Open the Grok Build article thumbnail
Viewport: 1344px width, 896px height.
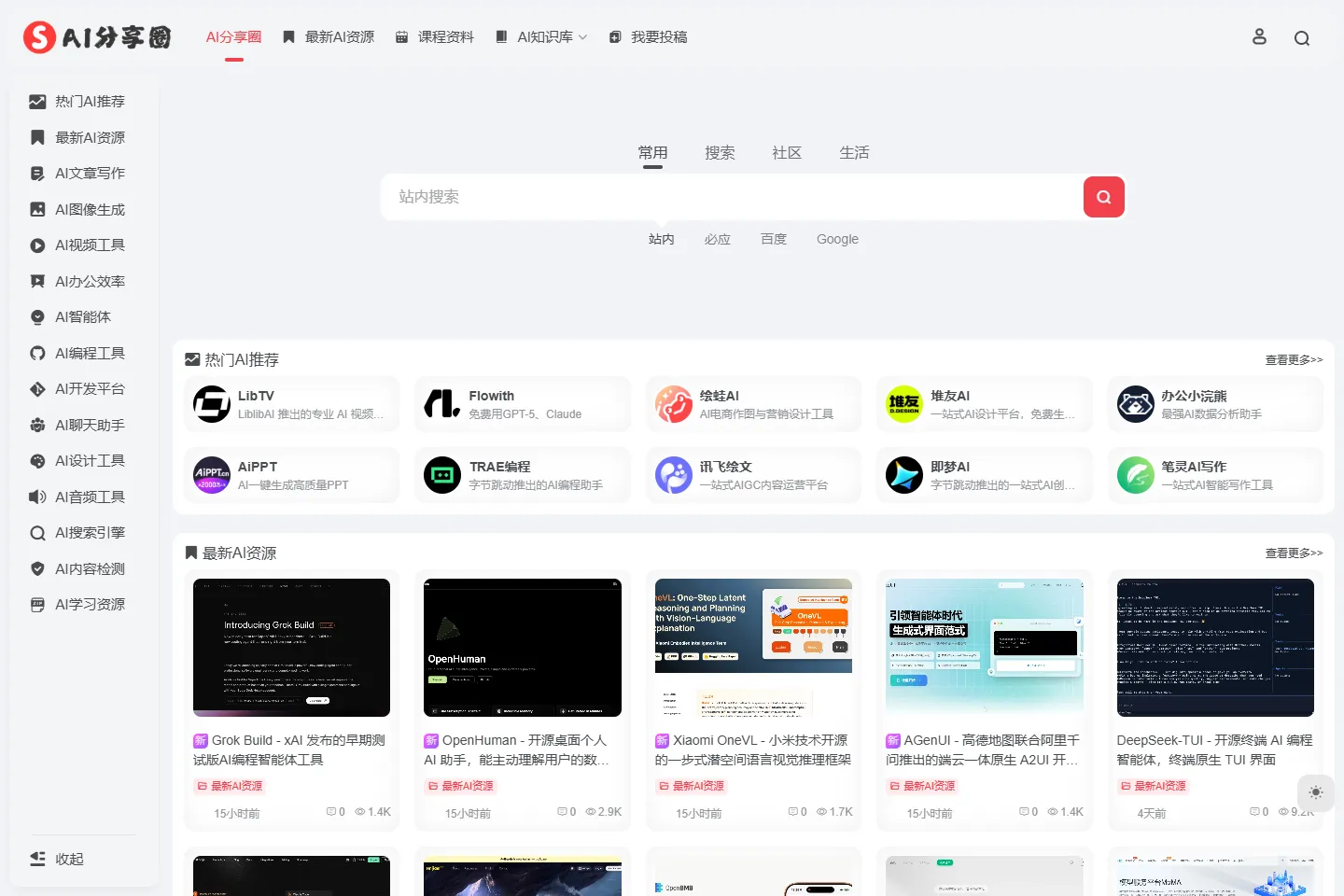point(291,648)
